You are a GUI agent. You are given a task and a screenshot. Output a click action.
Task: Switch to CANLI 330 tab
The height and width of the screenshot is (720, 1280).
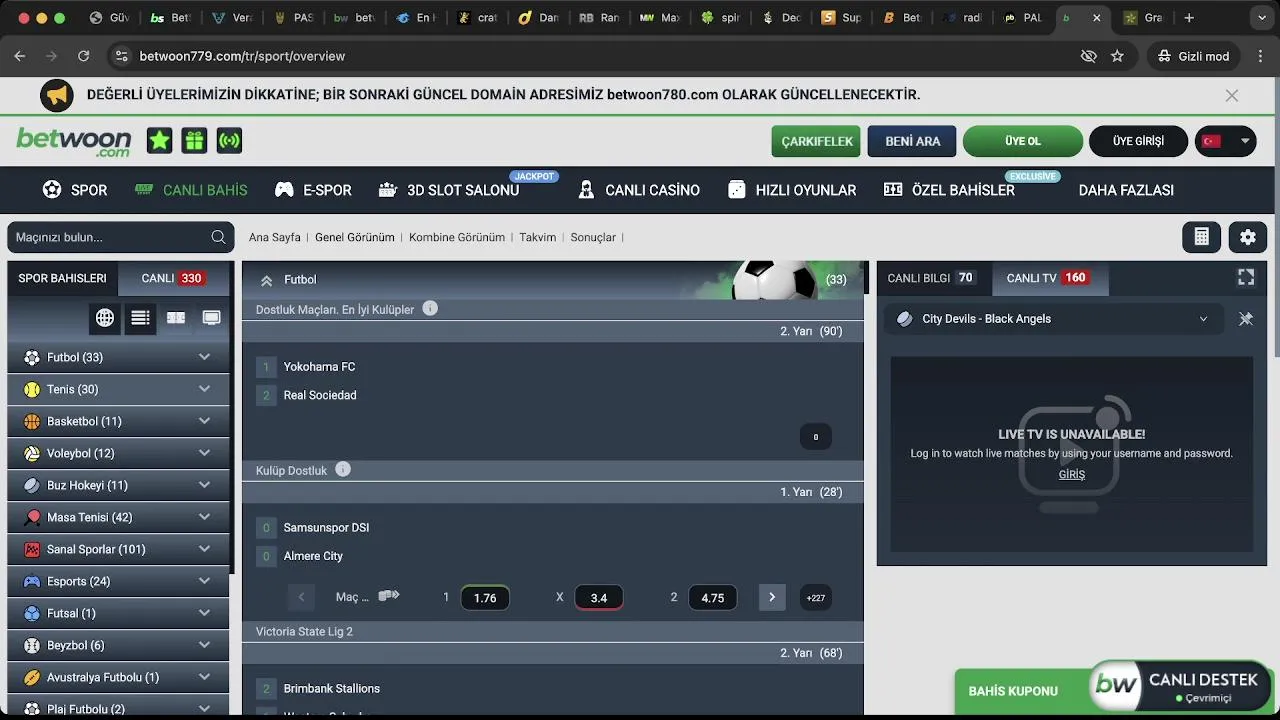[x=173, y=278]
